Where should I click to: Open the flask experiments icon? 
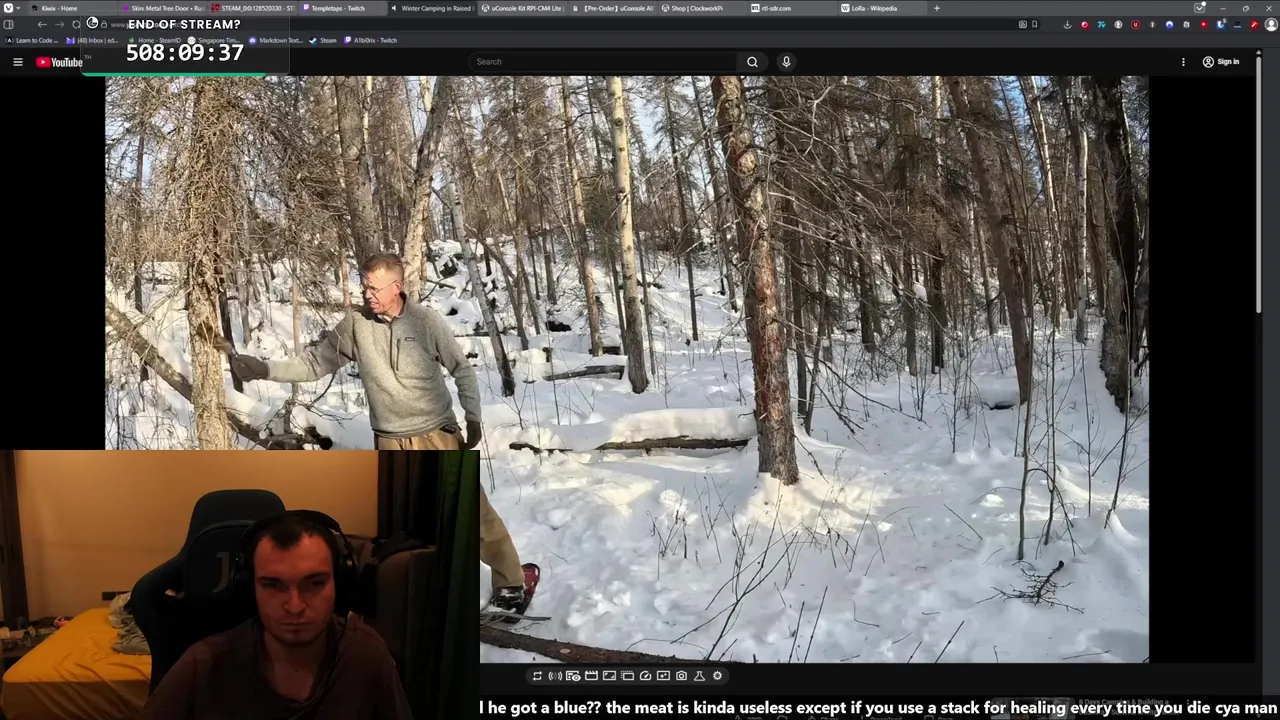[x=699, y=676]
